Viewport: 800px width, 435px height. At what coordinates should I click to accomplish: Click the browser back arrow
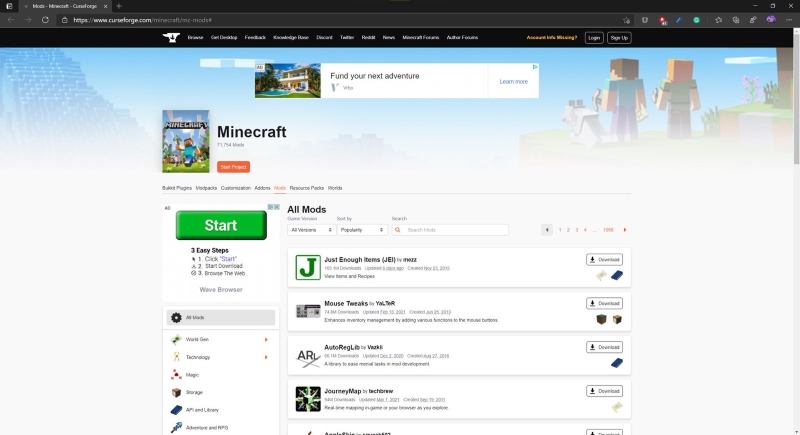tap(11, 20)
